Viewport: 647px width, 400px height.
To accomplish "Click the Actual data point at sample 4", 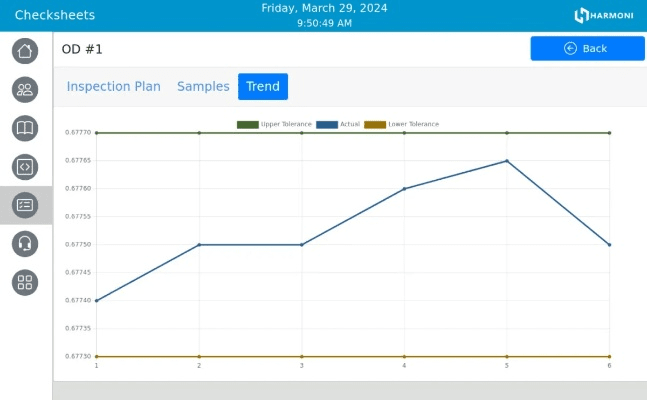I will click(x=404, y=189).
